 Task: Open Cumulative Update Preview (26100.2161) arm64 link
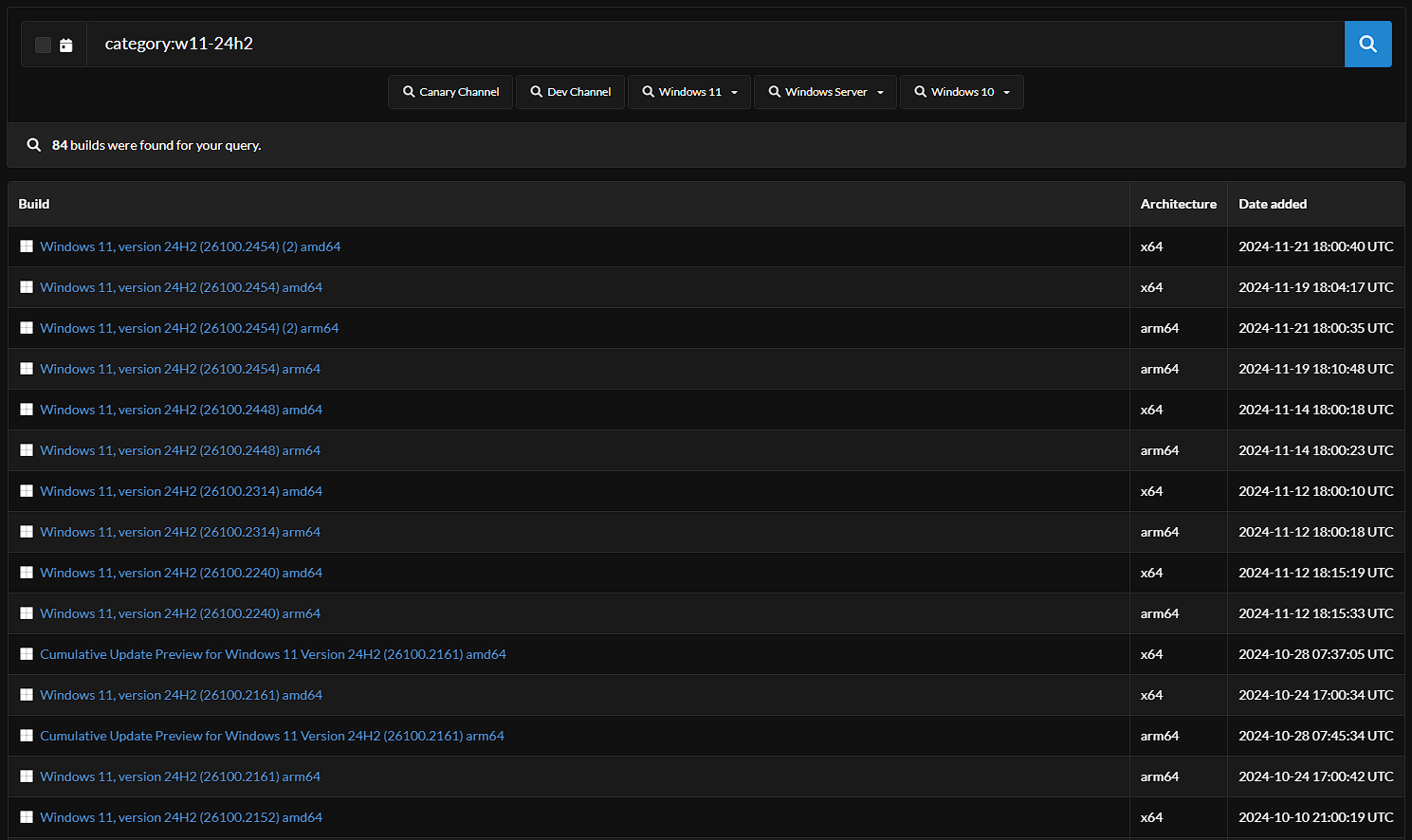272,736
